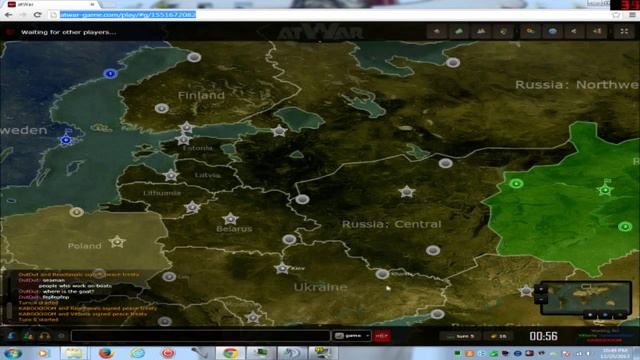Select the Belarus capital star
The height and width of the screenshot is (360, 640).
[231, 219]
